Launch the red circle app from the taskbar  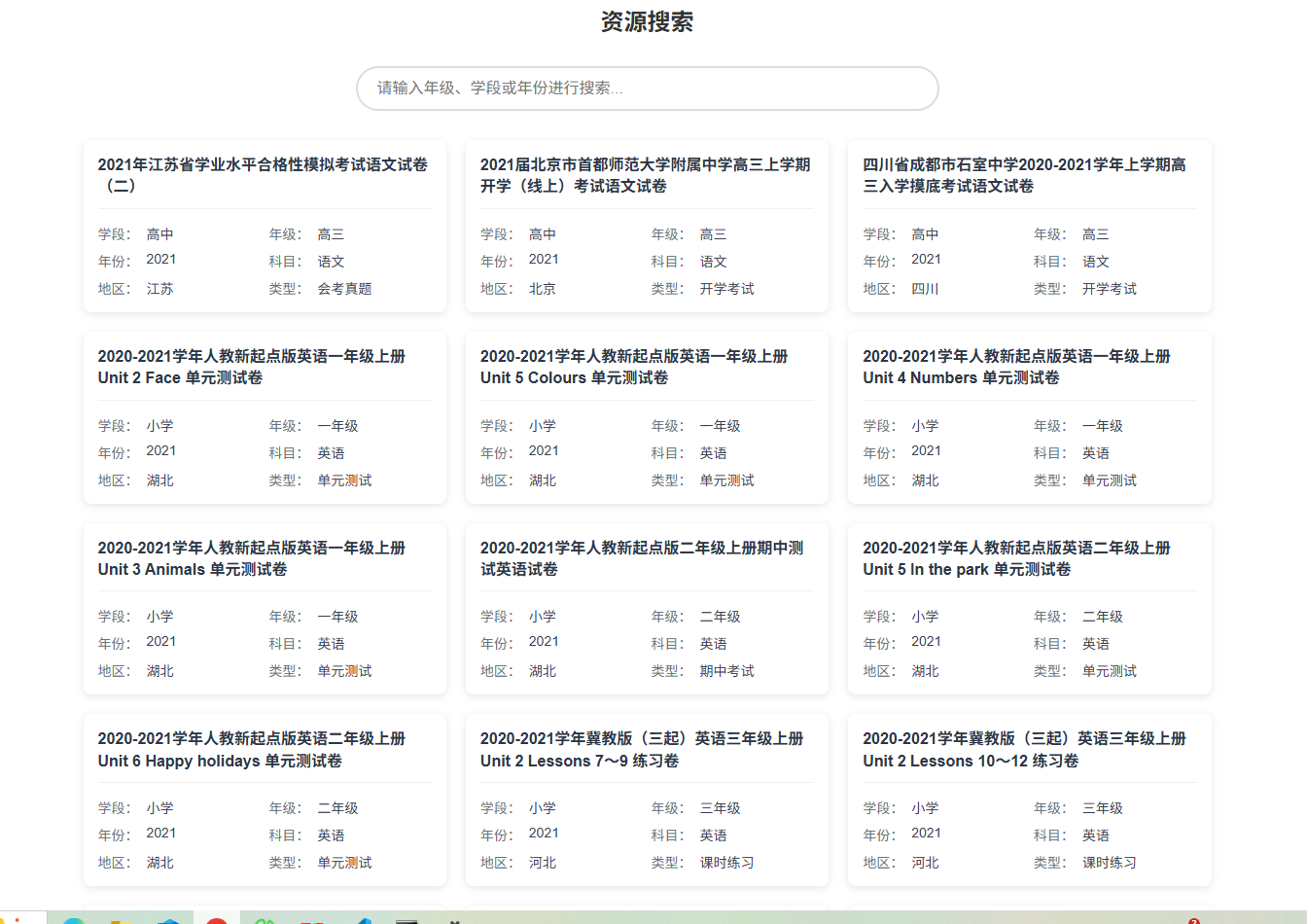click(216, 919)
